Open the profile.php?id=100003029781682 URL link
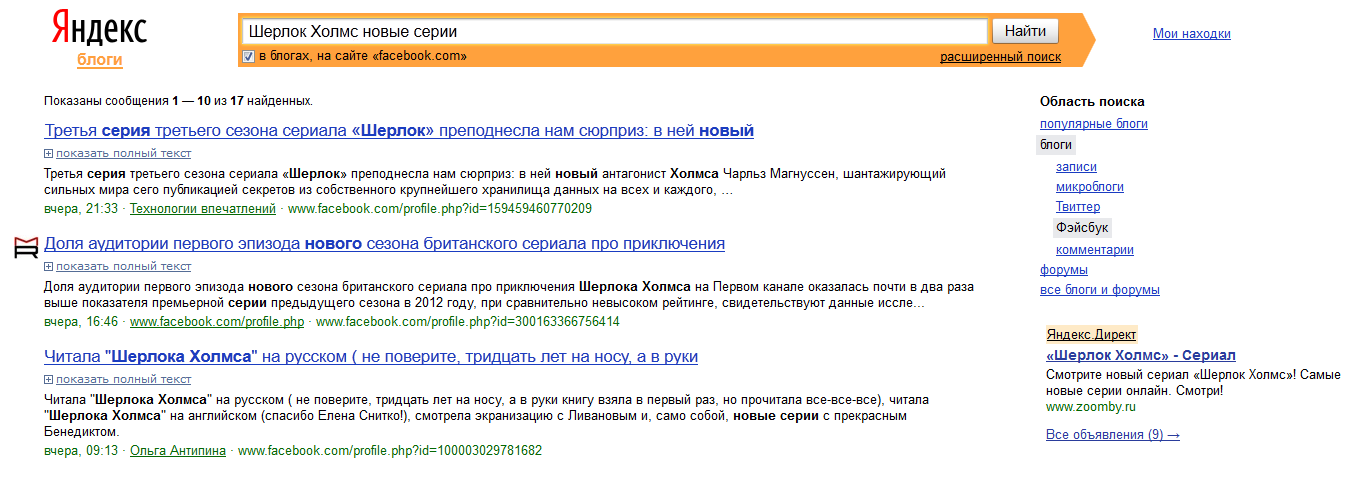Image resolution: width=1346 pixels, height=477 pixels. point(390,451)
